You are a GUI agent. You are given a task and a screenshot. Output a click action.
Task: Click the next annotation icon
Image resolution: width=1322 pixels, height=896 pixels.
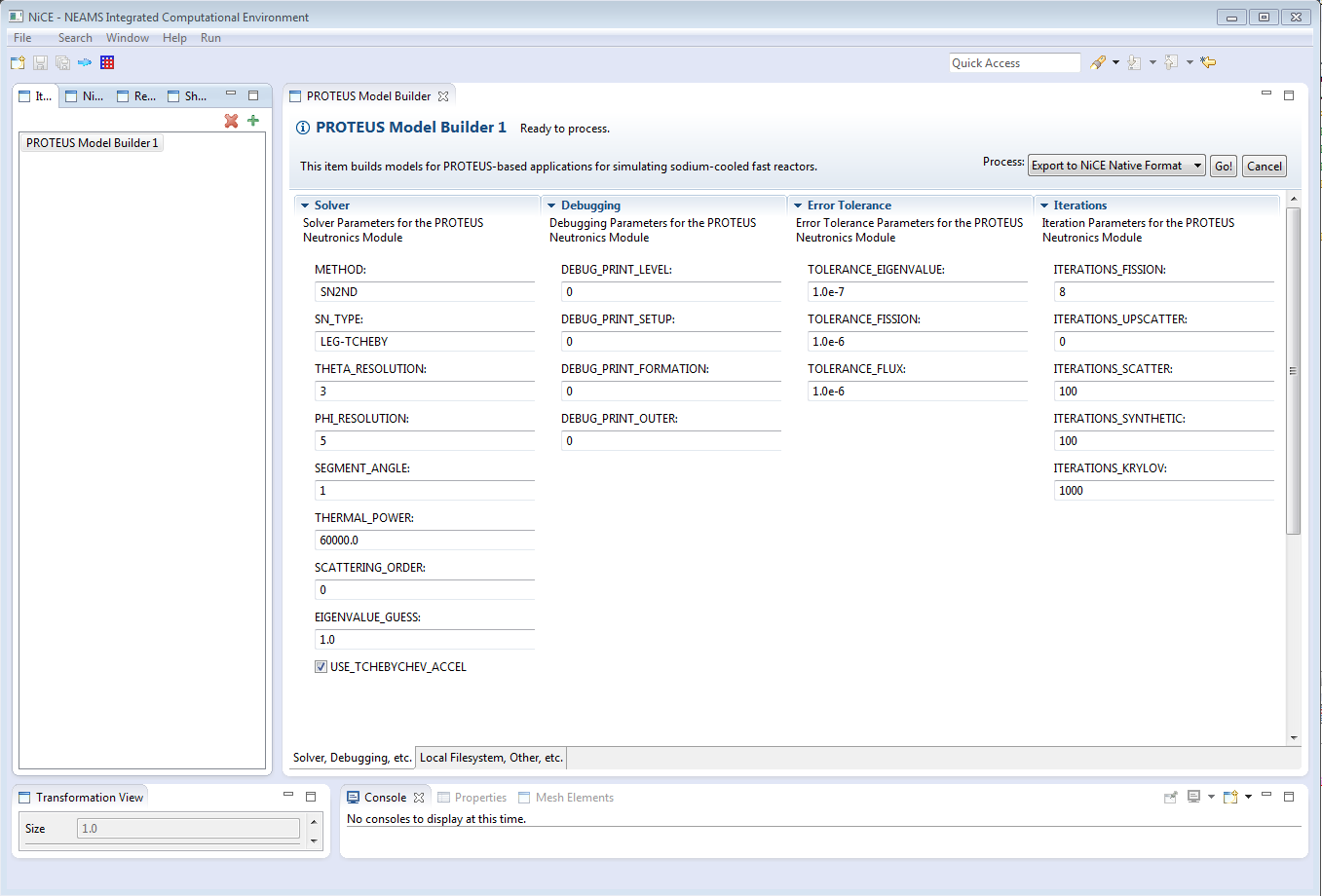point(1134,62)
